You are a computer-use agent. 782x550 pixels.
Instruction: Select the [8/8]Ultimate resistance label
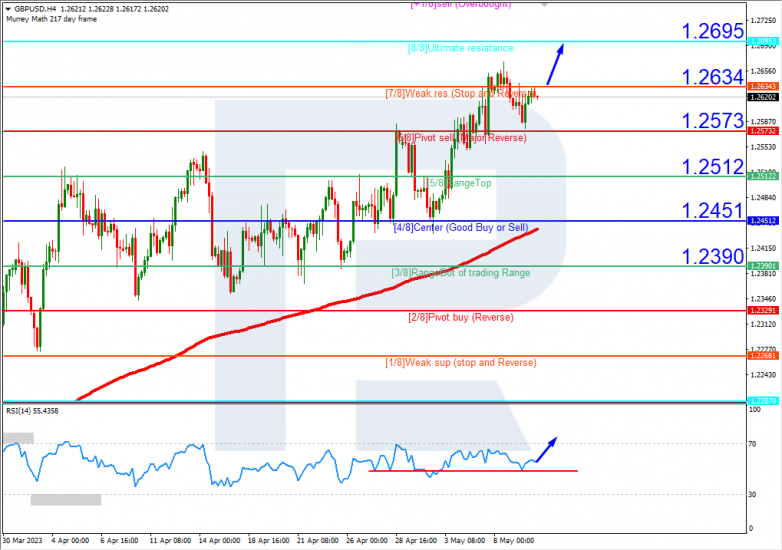pyautogui.click(x=460, y=48)
